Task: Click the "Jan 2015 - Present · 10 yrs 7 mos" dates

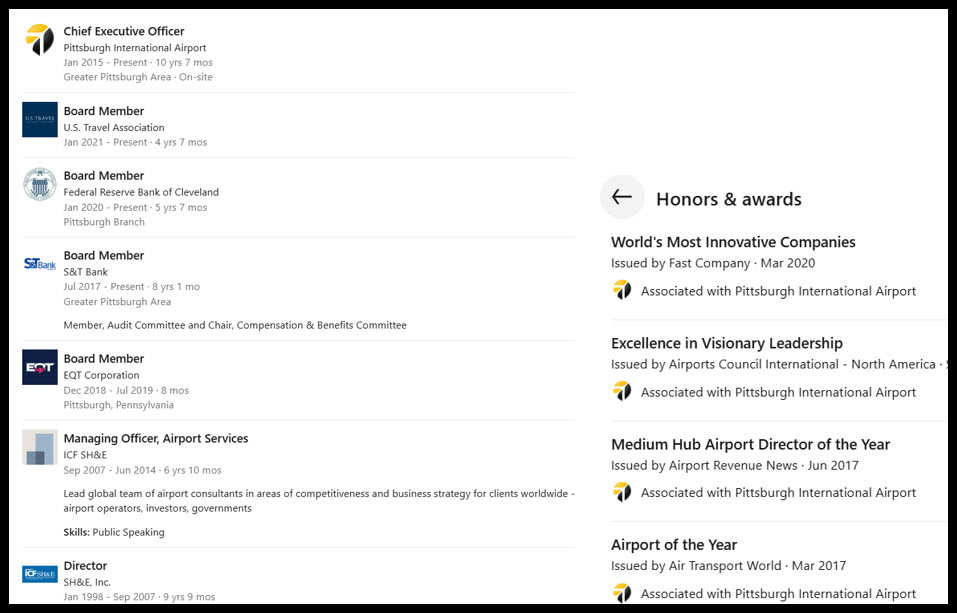Action: pos(138,62)
